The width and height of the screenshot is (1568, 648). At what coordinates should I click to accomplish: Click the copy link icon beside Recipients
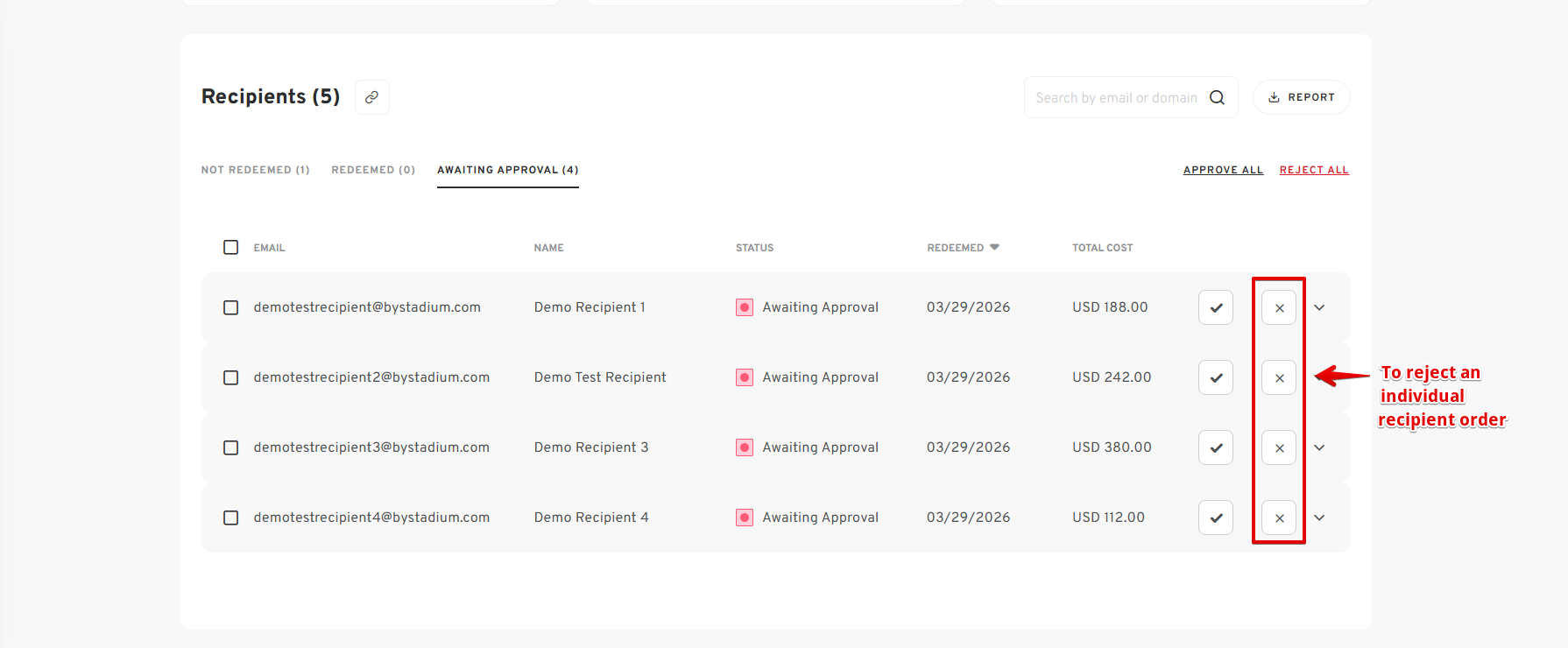pyautogui.click(x=371, y=97)
